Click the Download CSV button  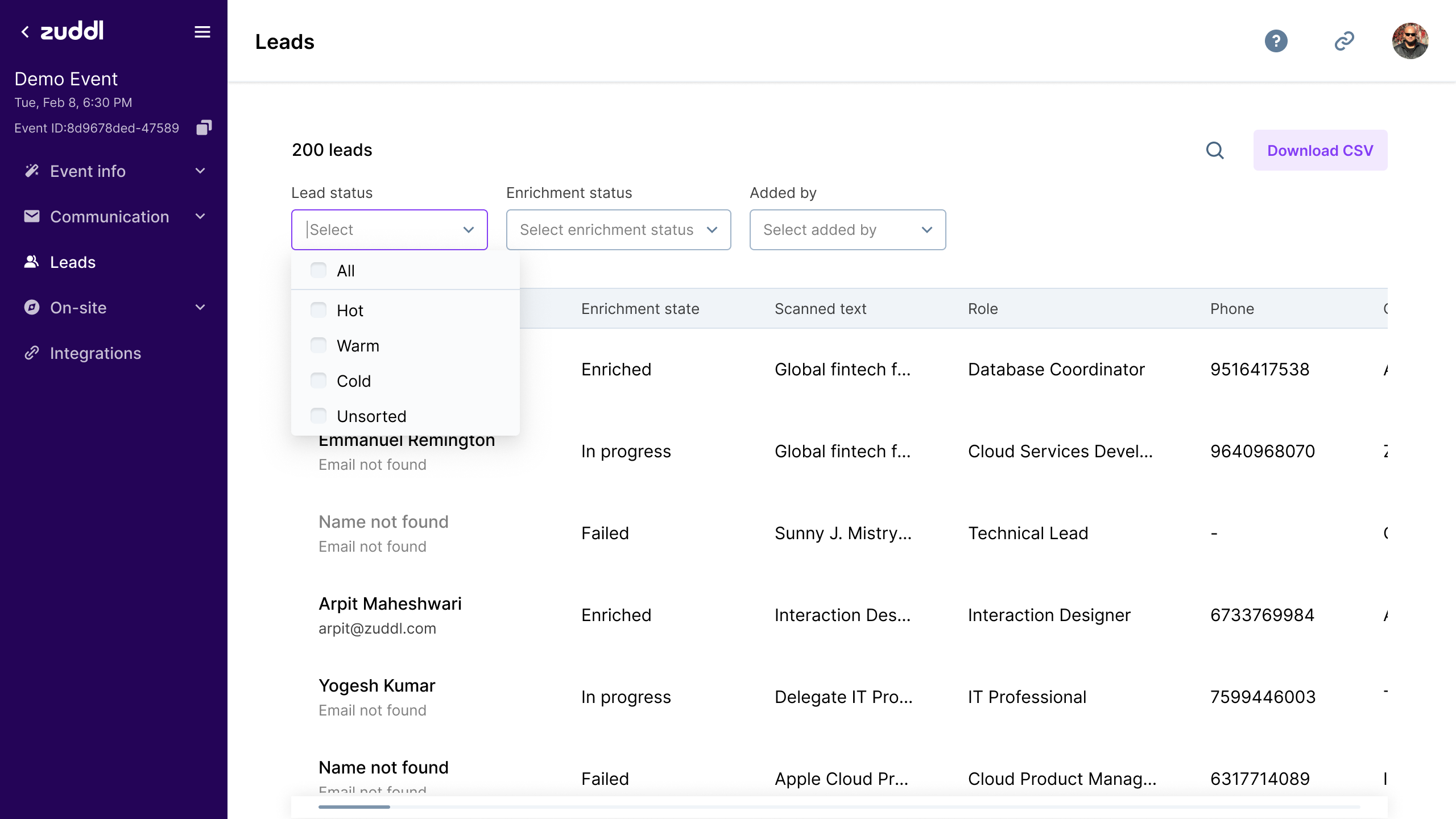point(1320,150)
